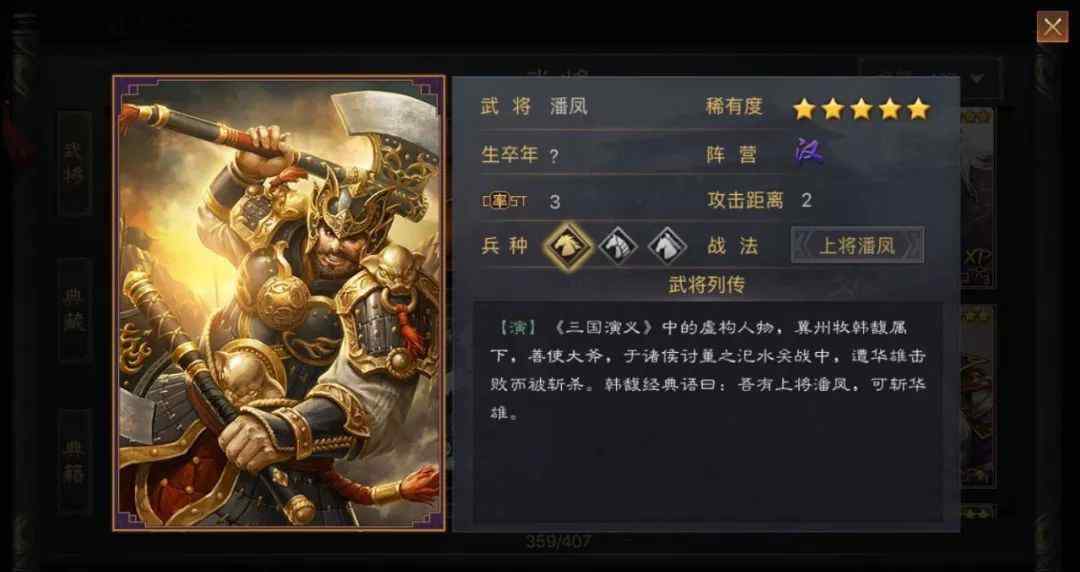This screenshot has width=1080, height=572.
Task: Open the 典籍 side tab
Action: [74, 462]
